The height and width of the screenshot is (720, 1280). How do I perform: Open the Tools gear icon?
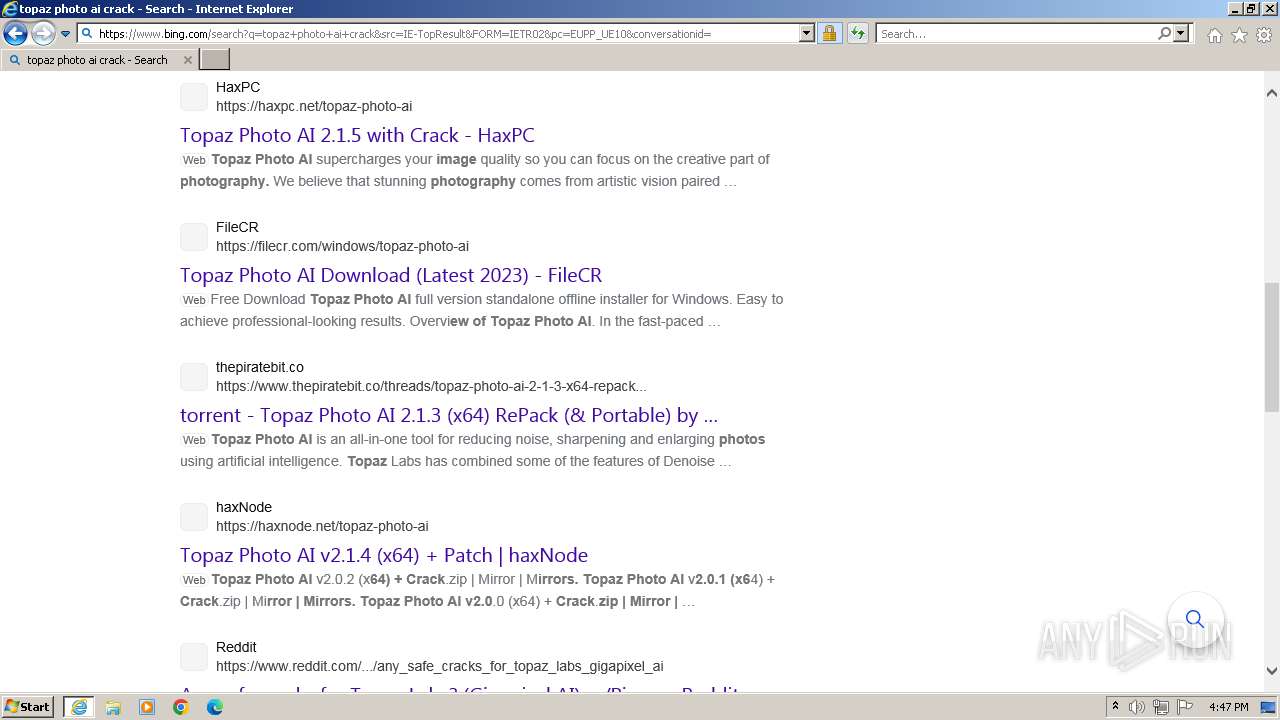coord(1264,35)
